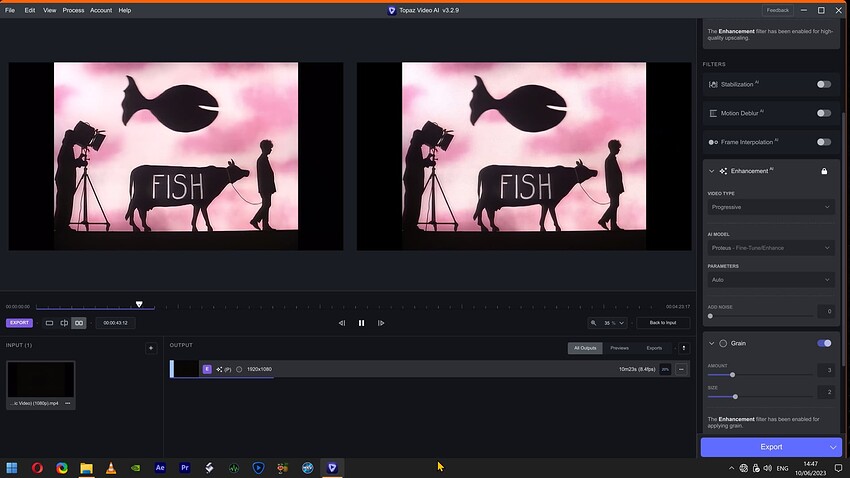Disable the Grain filter toggle
Image resolution: width=850 pixels, height=478 pixels.
point(823,343)
